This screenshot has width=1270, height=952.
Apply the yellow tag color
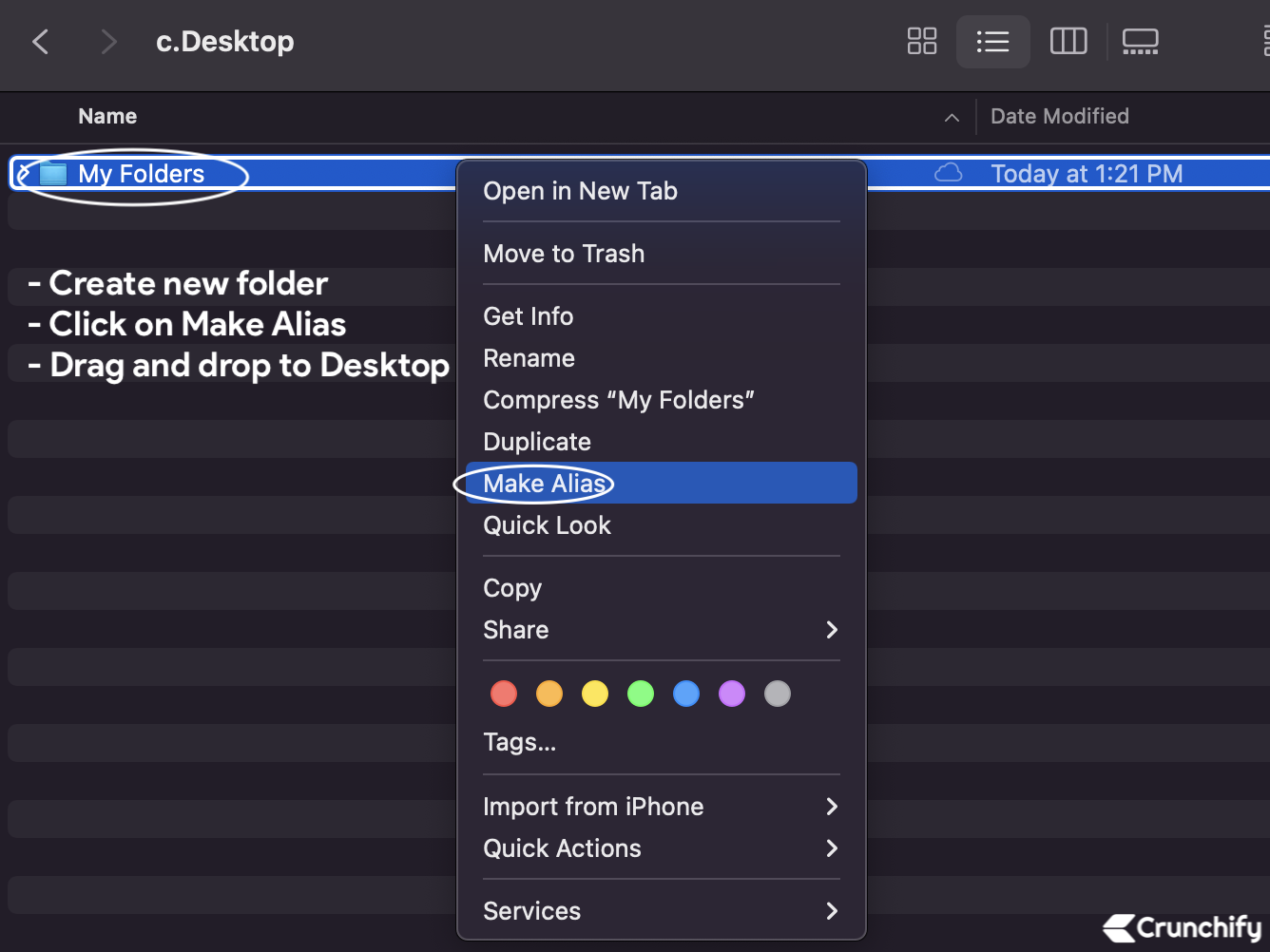coord(595,694)
